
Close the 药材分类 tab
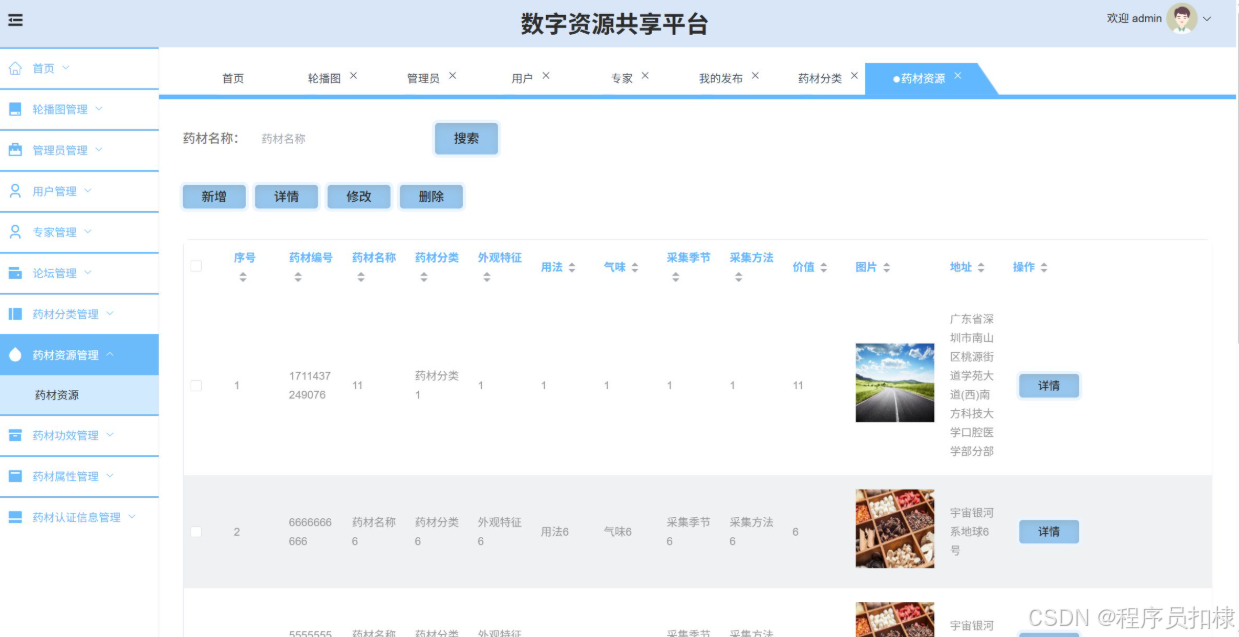pos(854,76)
